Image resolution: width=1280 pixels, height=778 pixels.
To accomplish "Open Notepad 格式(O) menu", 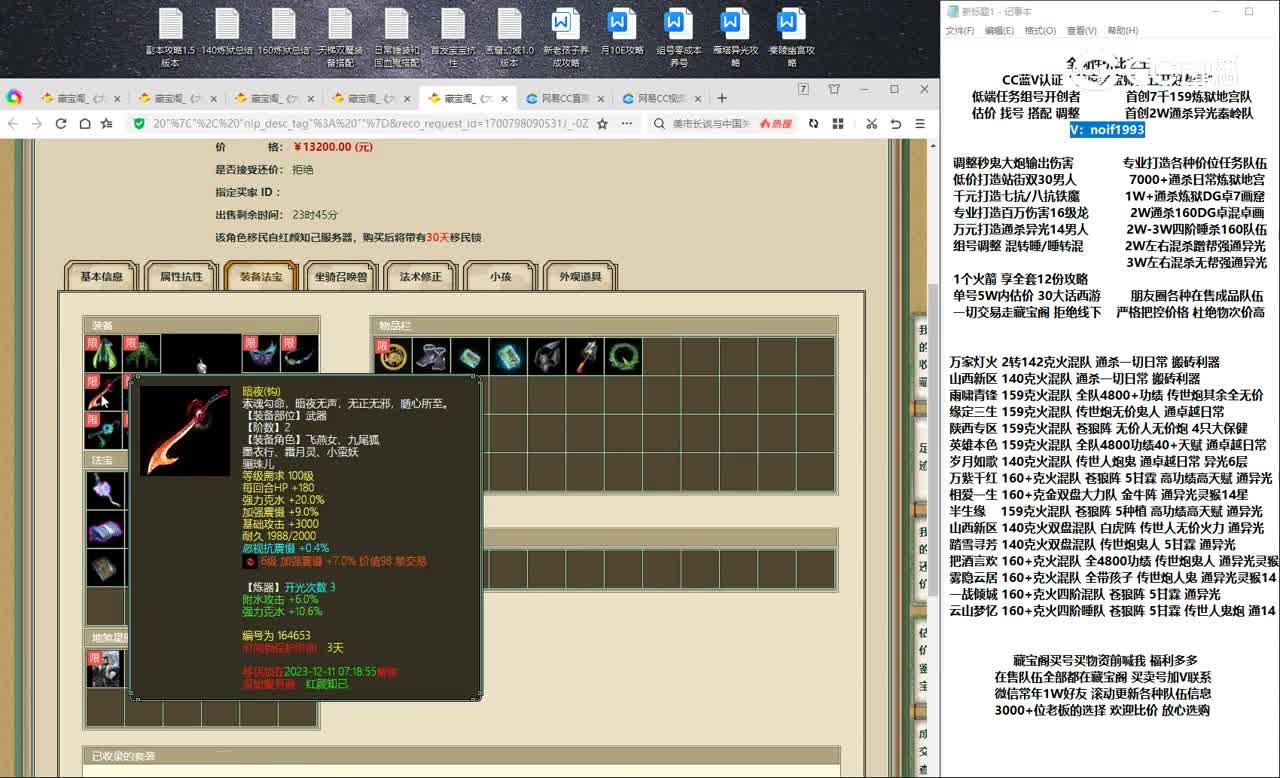I will pyautogui.click(x=1040, y=31).
